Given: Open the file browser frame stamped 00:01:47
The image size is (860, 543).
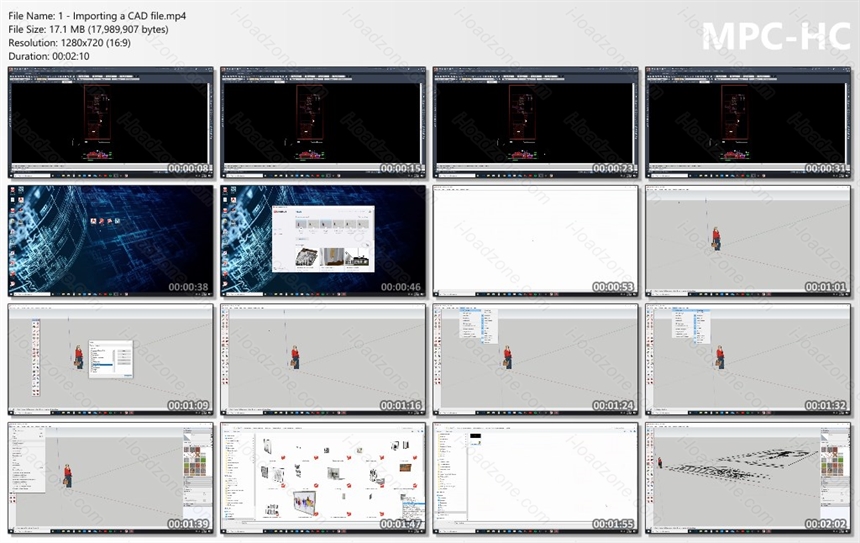Looking at the screenshot, I should tap(323, 478).
